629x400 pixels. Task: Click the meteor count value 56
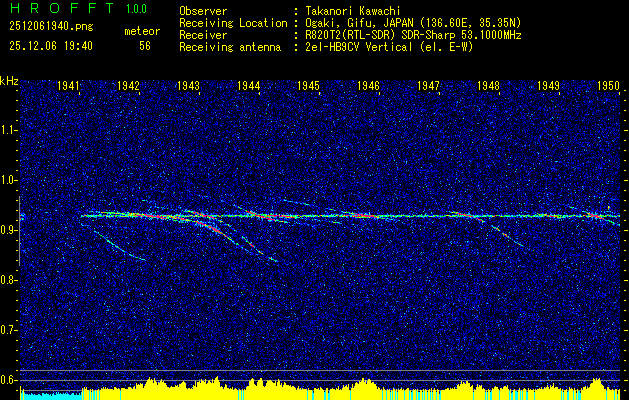point(145,46)
